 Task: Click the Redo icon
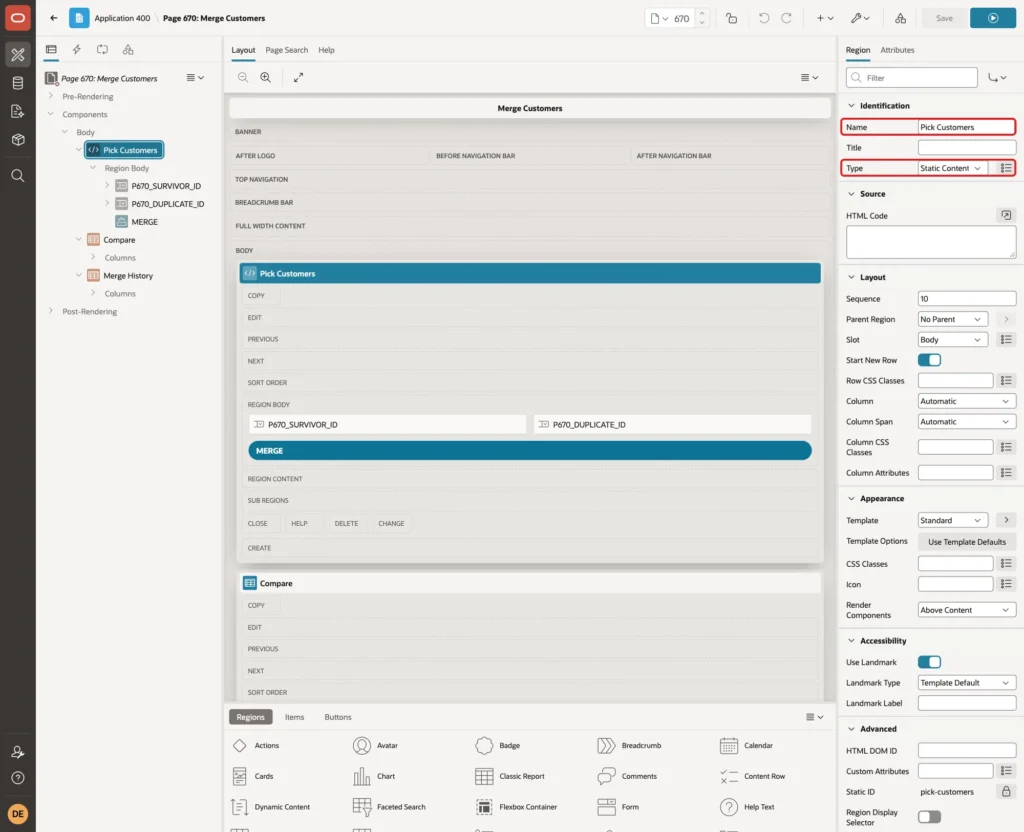point(786,18)
